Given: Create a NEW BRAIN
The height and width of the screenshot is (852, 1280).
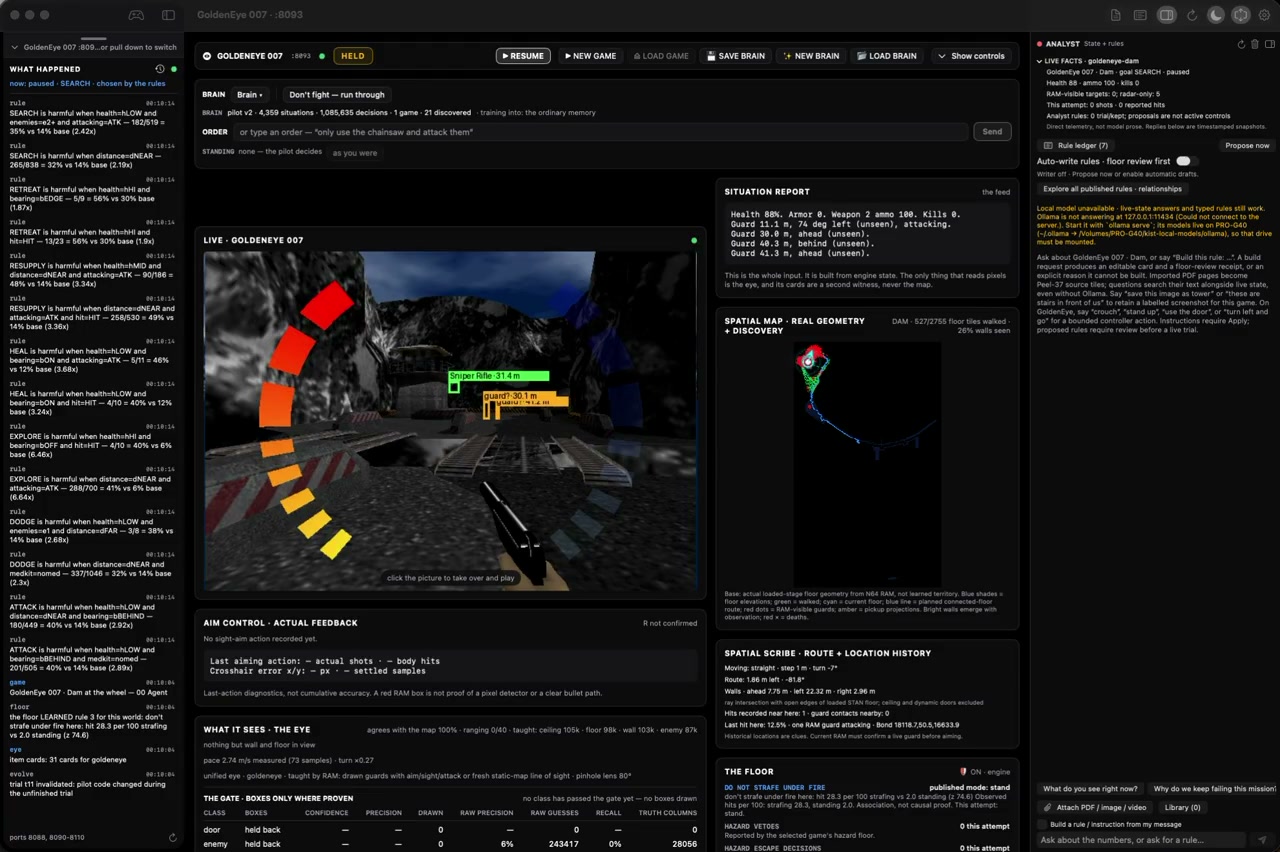Looking at the screenshot, I should (x=811, y=56).
